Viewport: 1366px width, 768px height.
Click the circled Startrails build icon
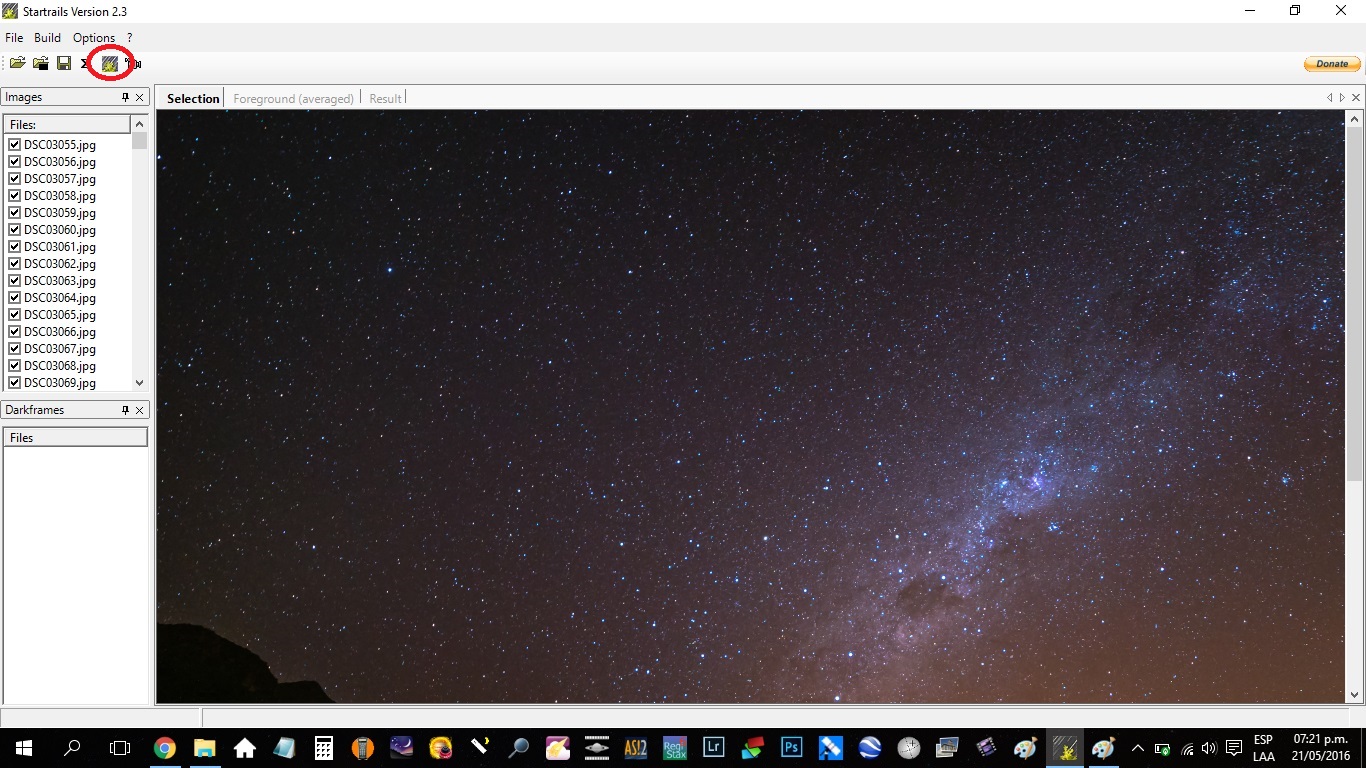pos(110,64)
